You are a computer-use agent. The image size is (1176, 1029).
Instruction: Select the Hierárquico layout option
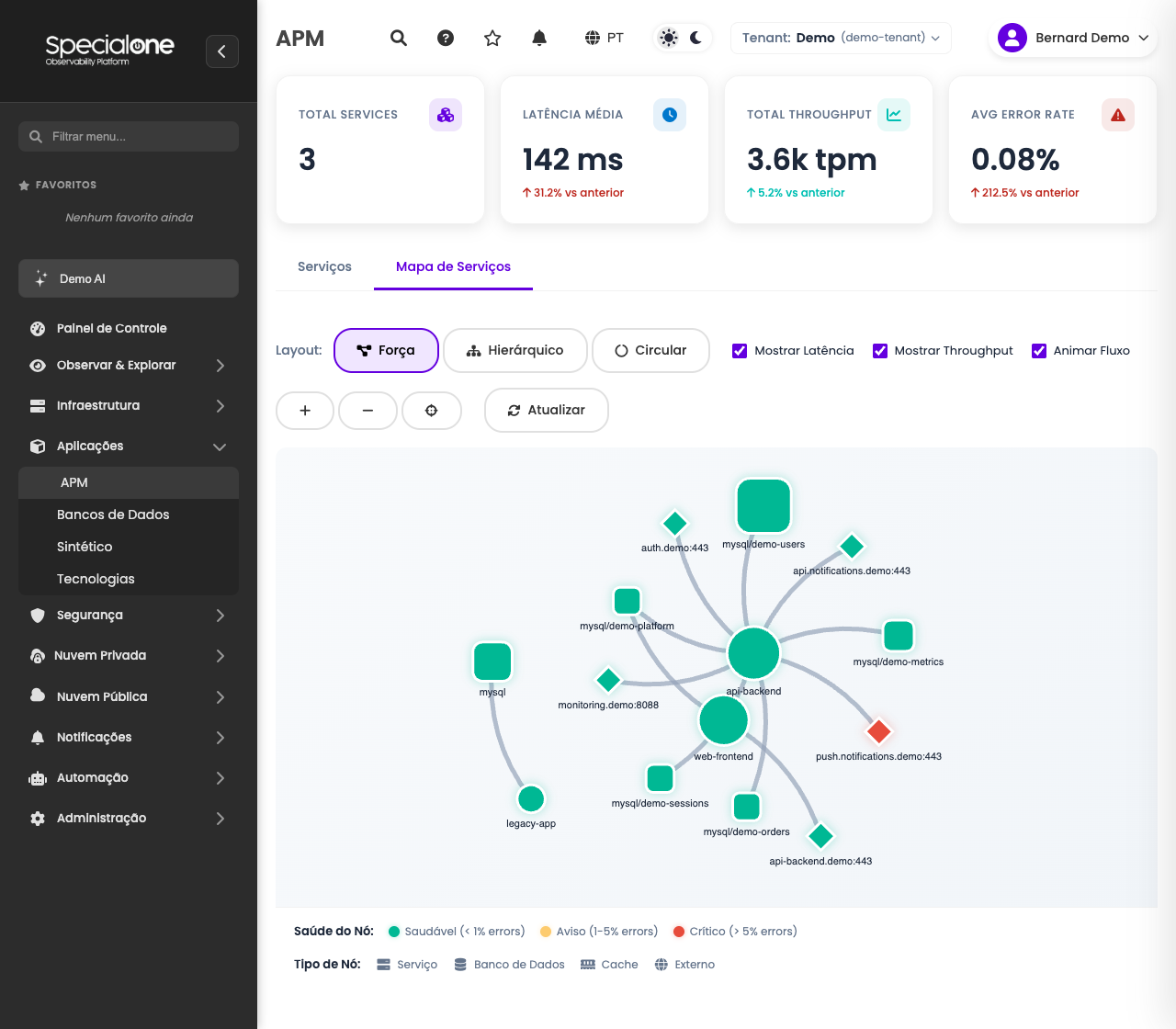tap(514, 350)
